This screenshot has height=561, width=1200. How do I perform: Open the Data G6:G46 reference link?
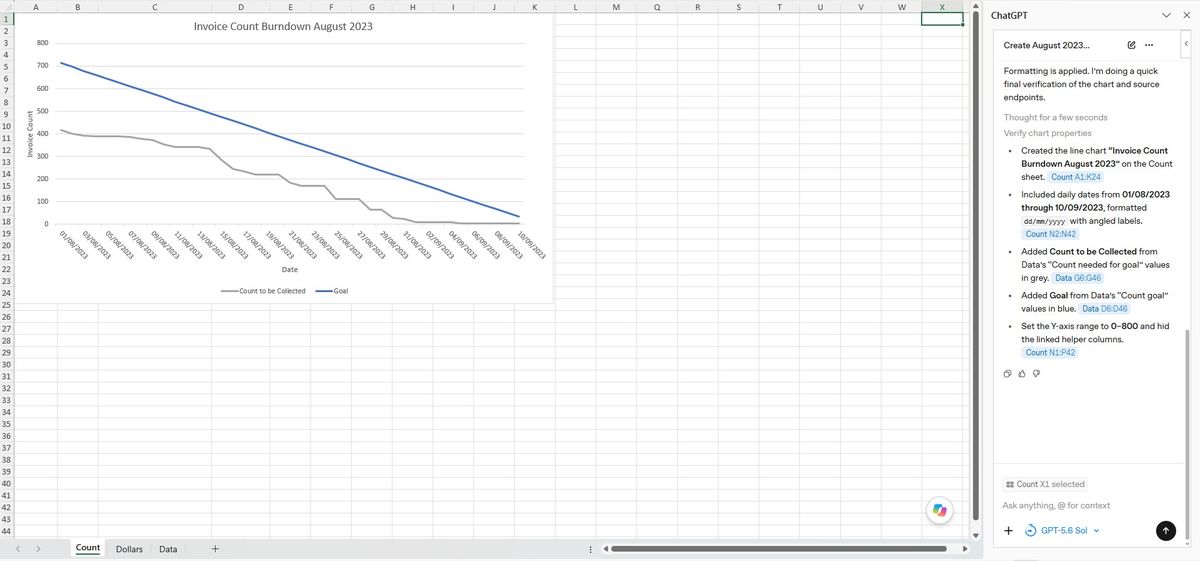tap(1078, 278)
